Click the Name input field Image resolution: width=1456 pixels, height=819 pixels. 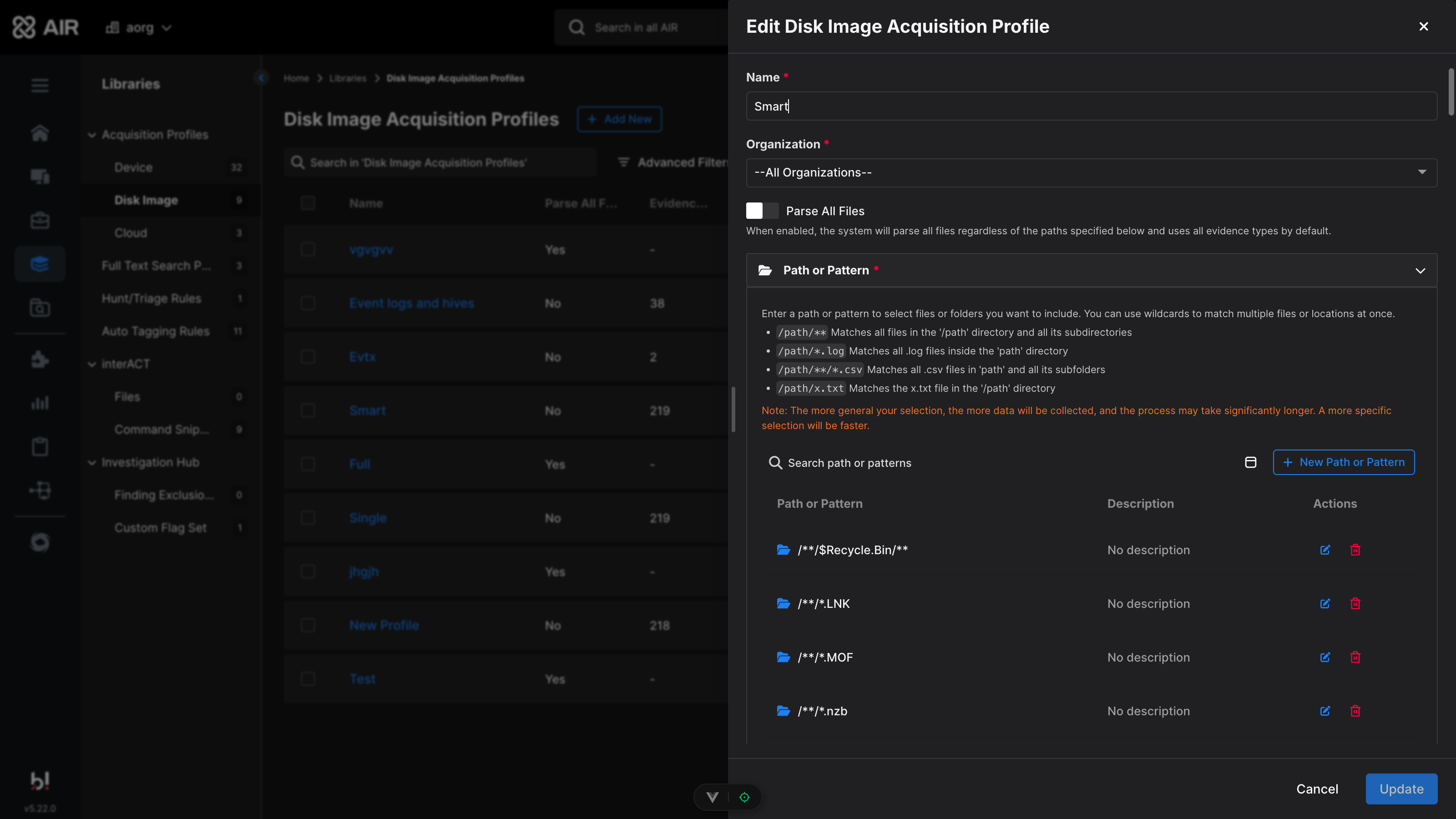click(x=1092, y=106)
